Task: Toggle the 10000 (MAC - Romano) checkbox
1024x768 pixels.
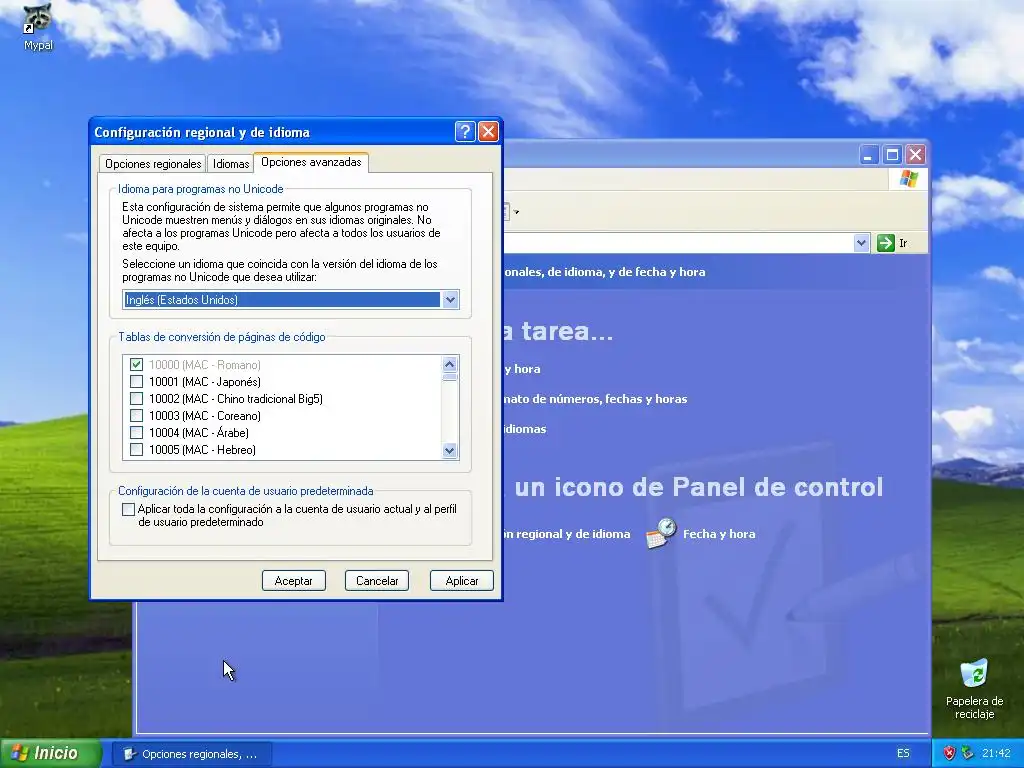Action: (x=136, y=364)
